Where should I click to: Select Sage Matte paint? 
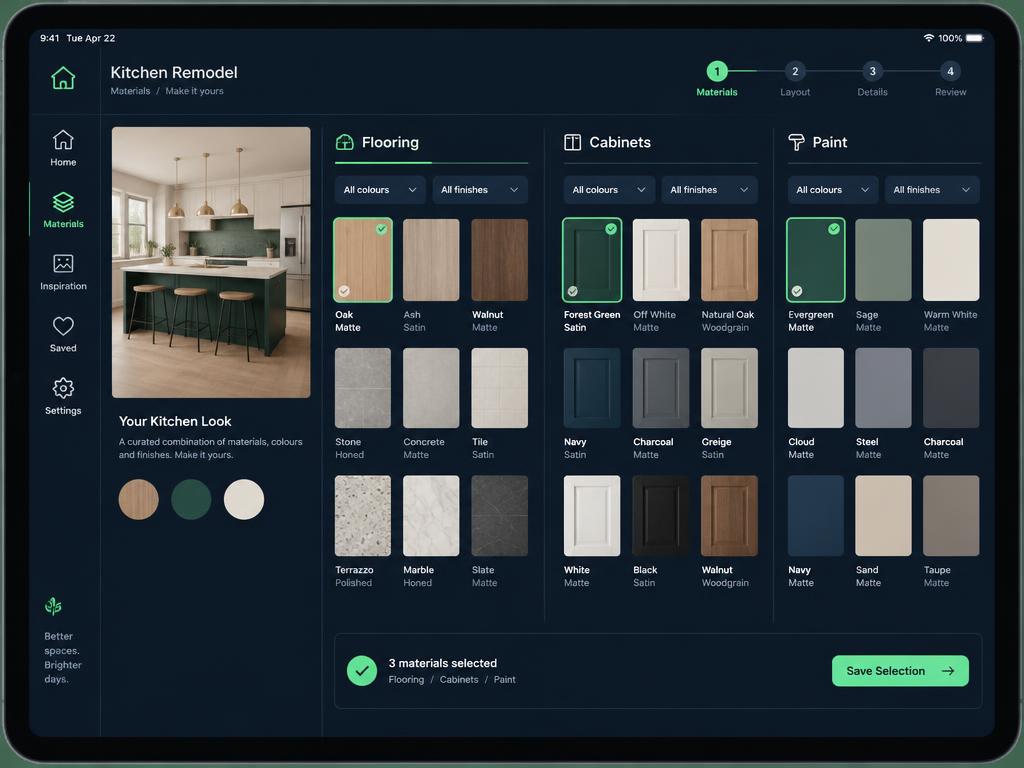[x=883, y=260]
